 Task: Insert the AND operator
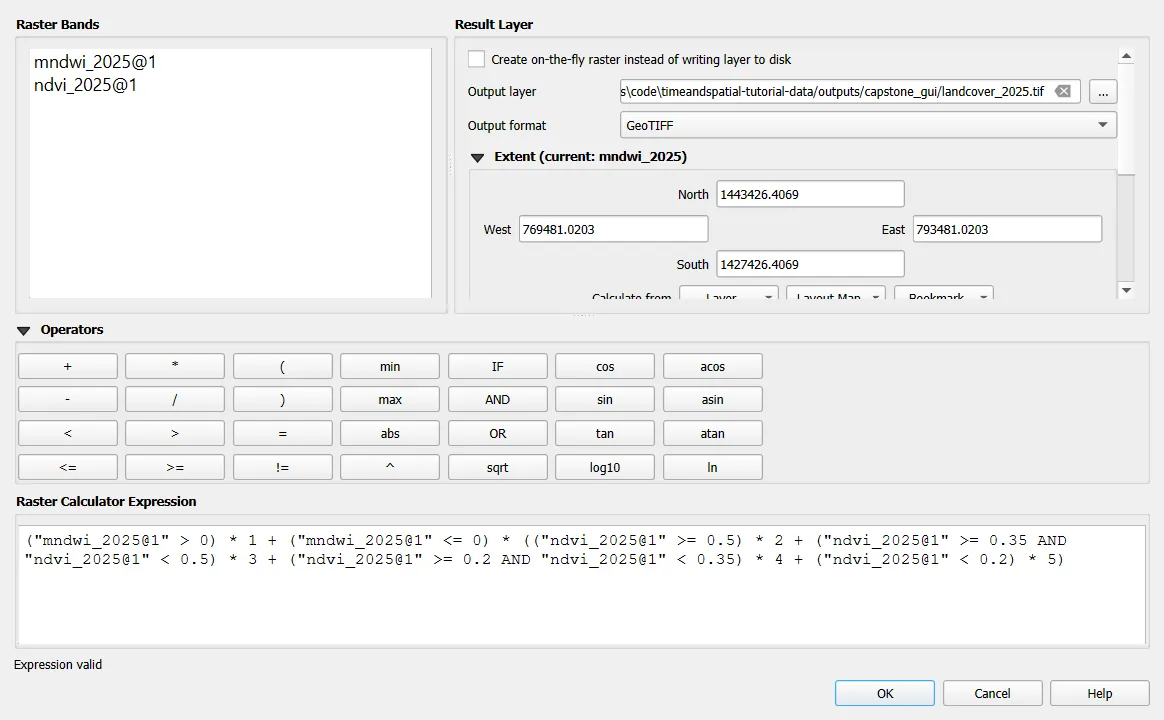497,399
